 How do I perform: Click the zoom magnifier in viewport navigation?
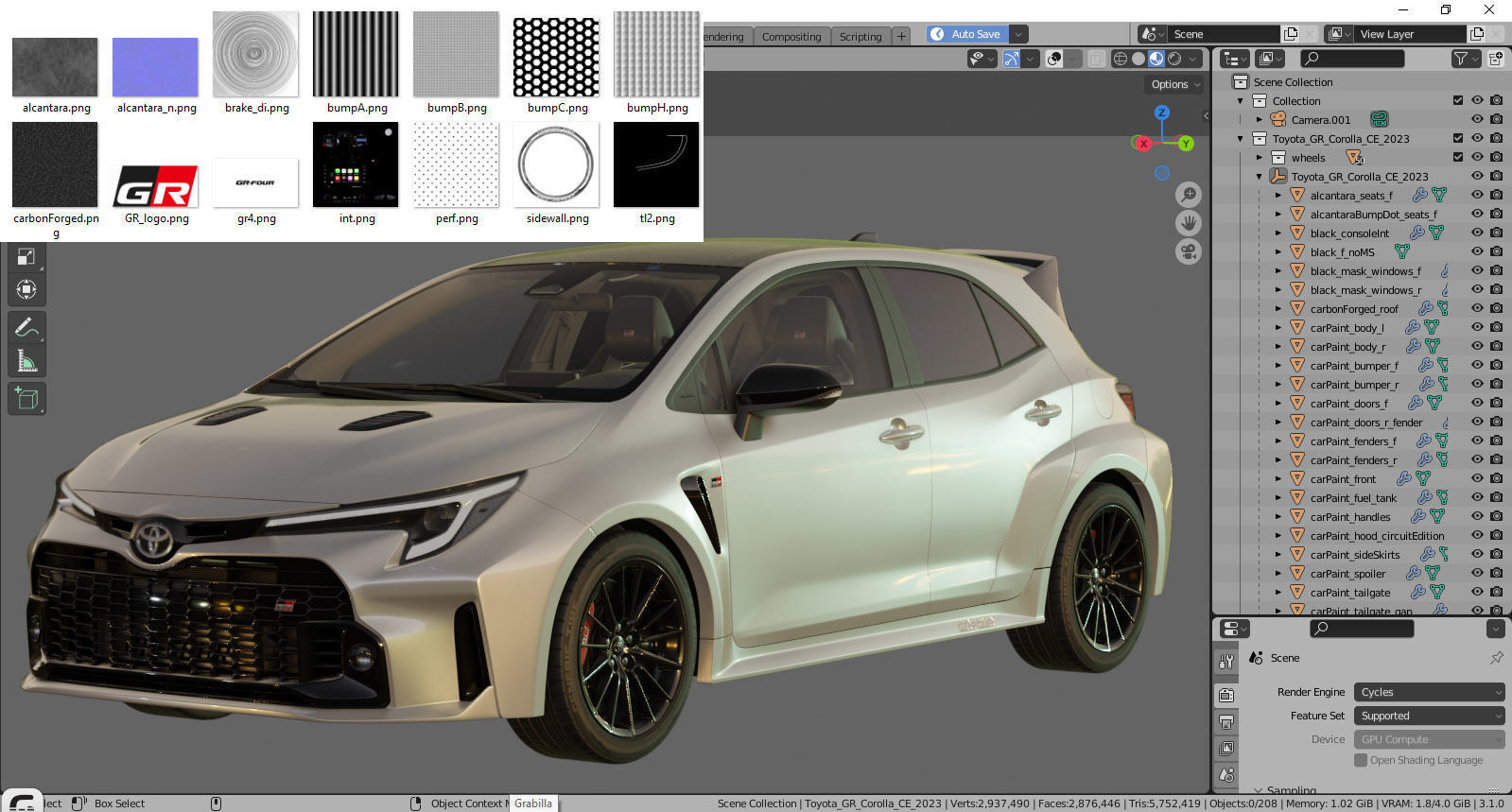point(1189,195)
